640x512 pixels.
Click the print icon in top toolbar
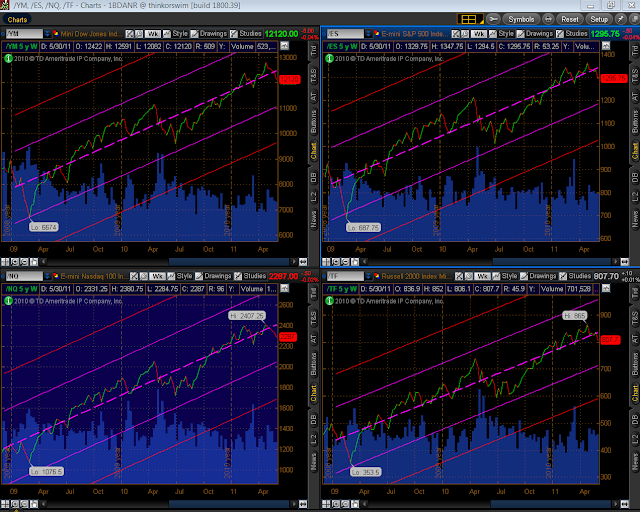tap(548, 19)
